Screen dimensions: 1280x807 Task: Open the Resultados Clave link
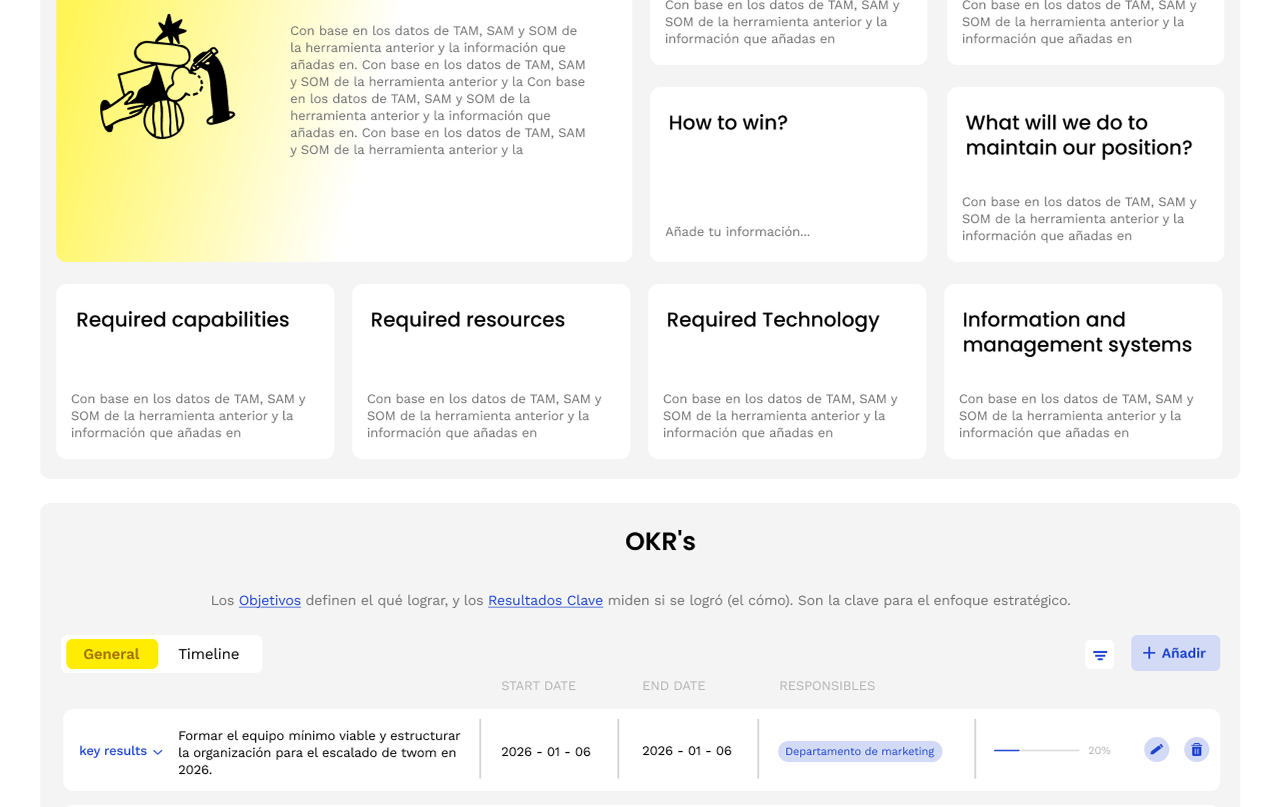pos(545,600)
